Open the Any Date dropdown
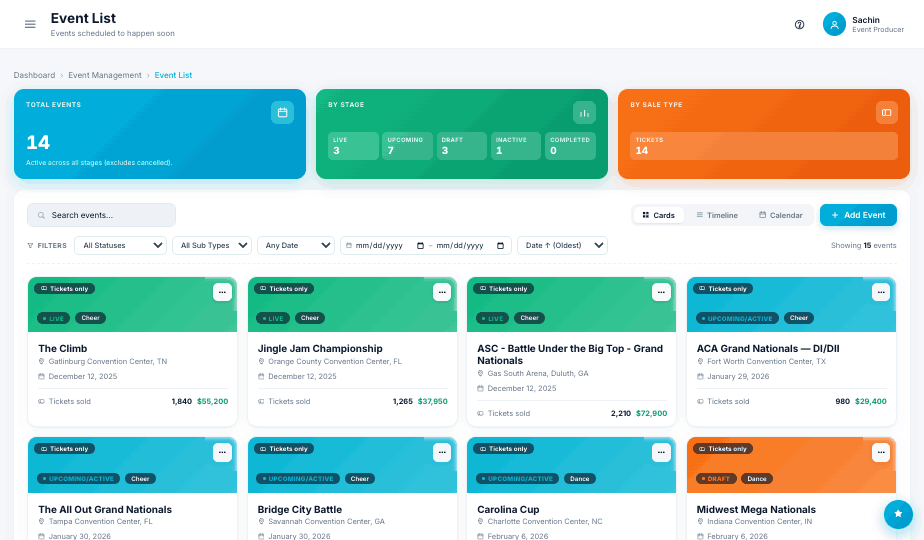This screenshot has width=924, height=540. (296, 245)
